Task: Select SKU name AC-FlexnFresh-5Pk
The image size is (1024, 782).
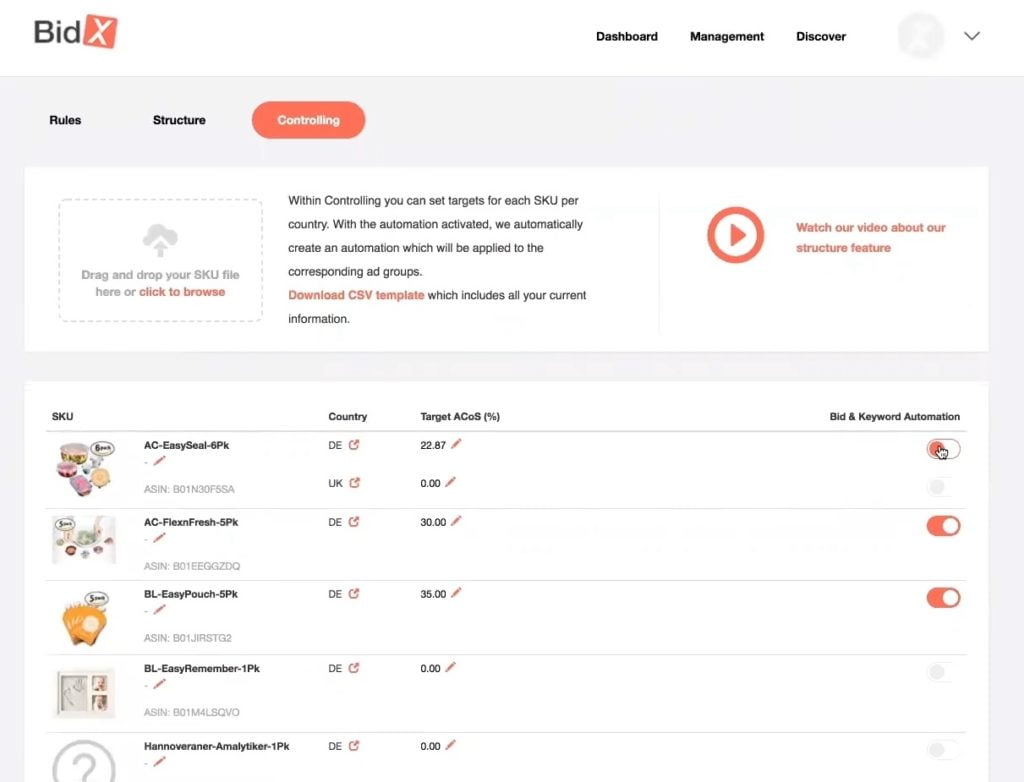Action: 191,523
